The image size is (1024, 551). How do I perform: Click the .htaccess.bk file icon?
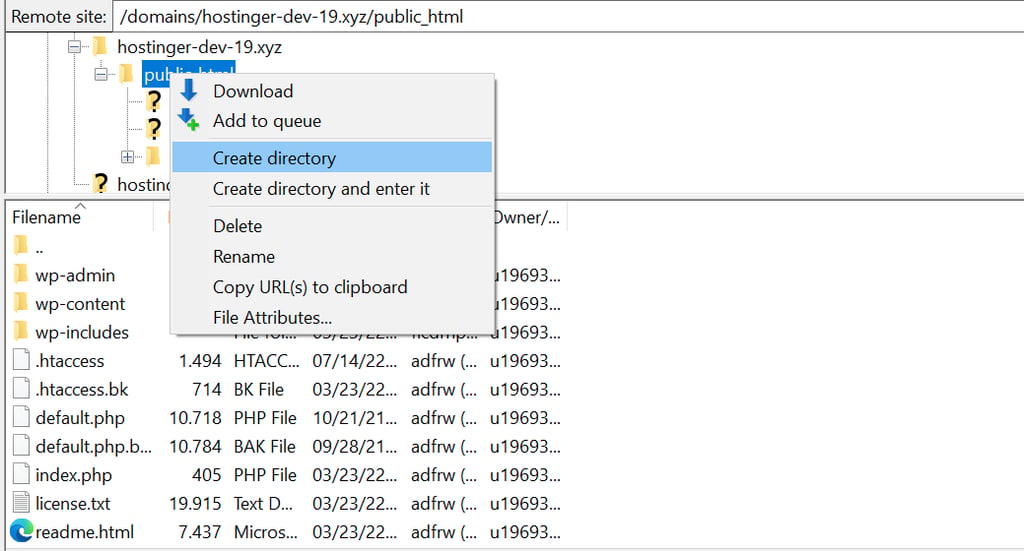click(22, 388)
